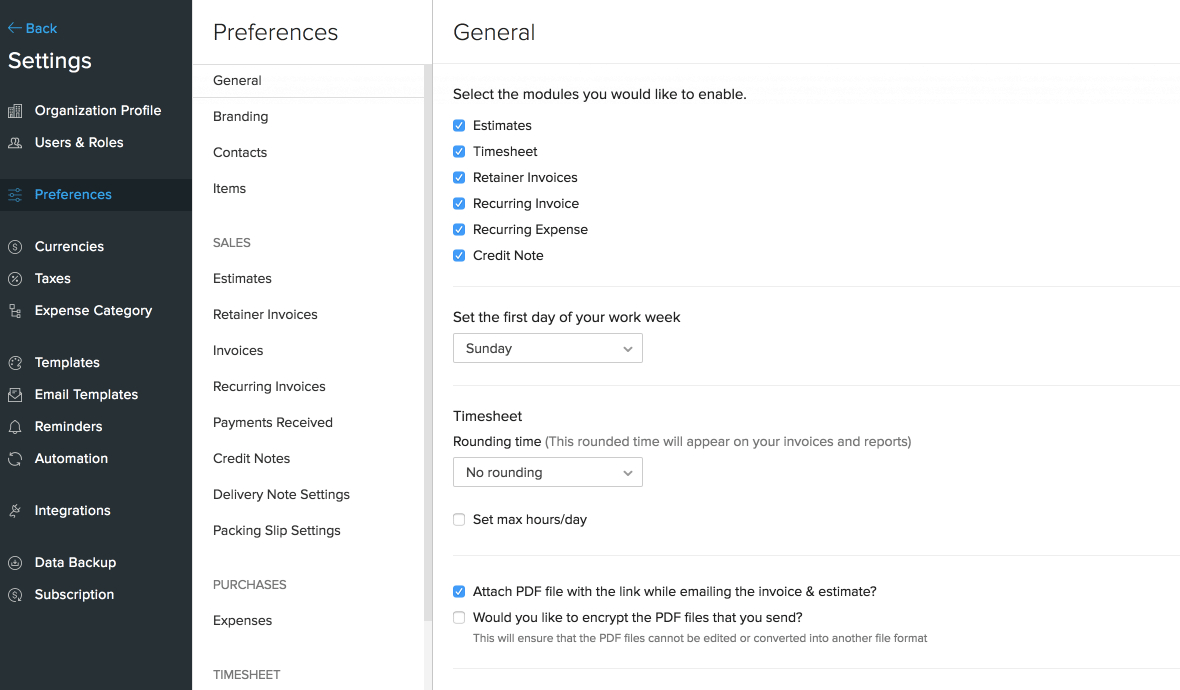This screenshot has width=1180, height=690.
Task: Open the Taxes settings icon
Action: pyautogui.click(x=15, y=278)
